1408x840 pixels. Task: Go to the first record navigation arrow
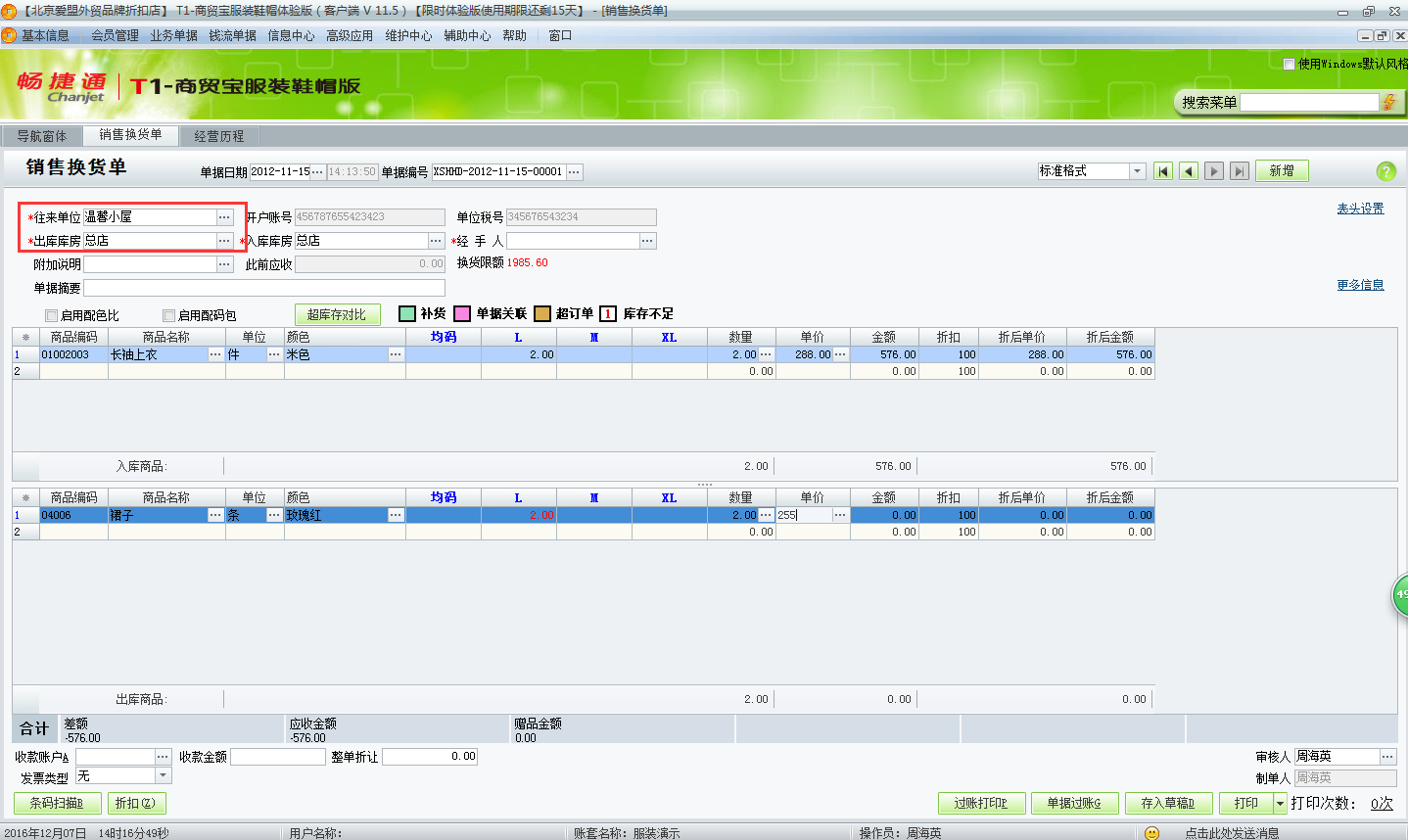click(x=1163, y=171)
